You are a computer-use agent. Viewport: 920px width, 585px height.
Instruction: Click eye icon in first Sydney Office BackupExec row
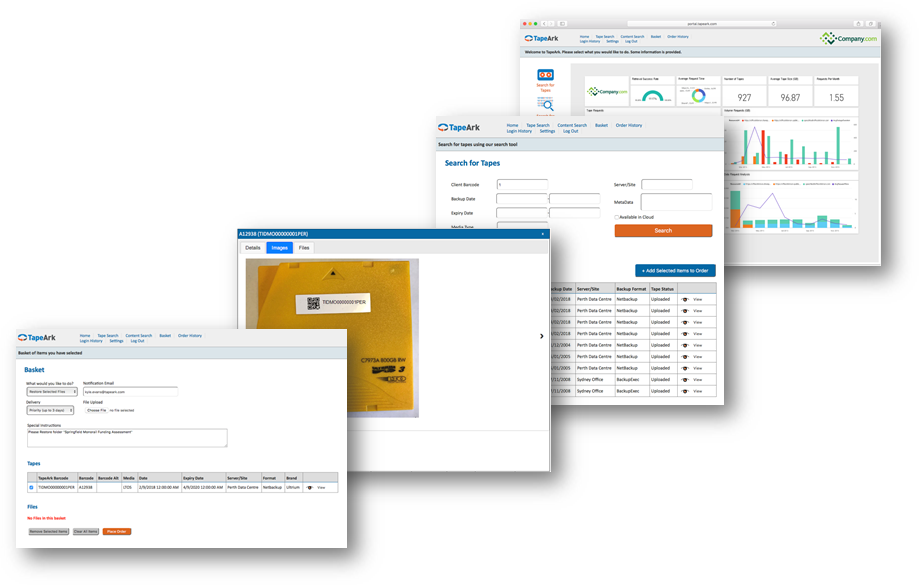point(685,380)
